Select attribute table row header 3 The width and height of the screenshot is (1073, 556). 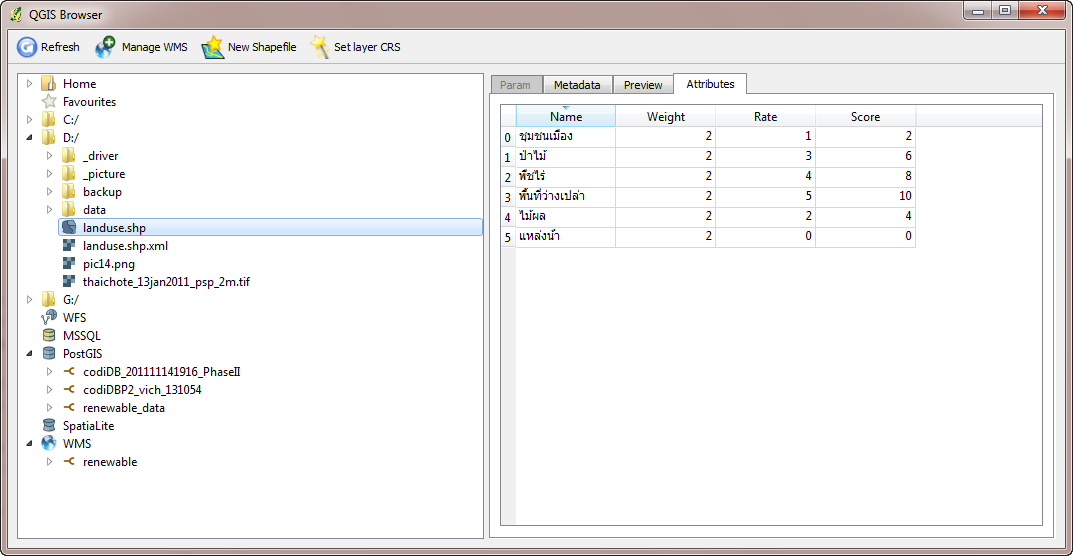[x=508, y=197]
